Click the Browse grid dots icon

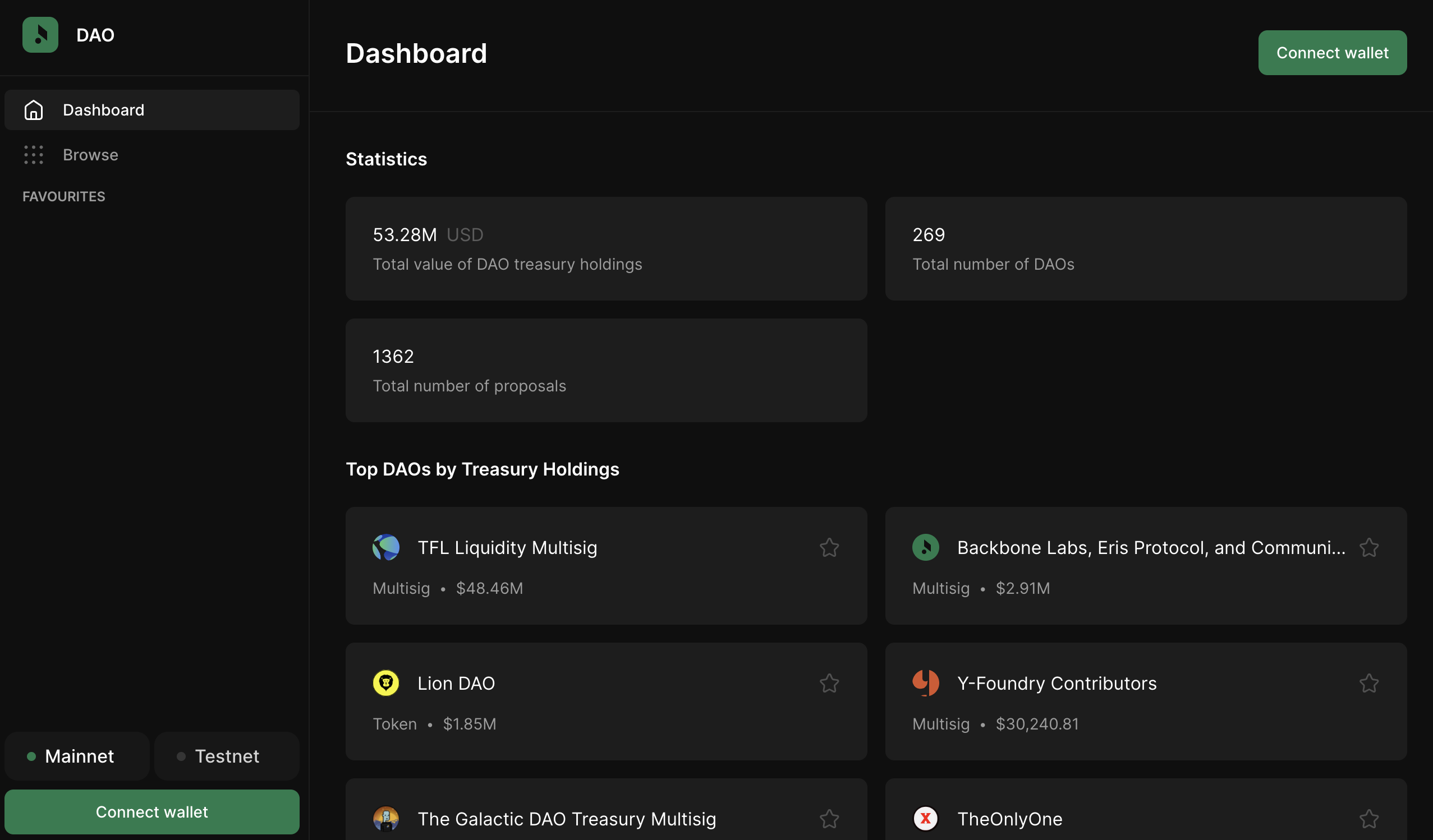pos(34,155)
